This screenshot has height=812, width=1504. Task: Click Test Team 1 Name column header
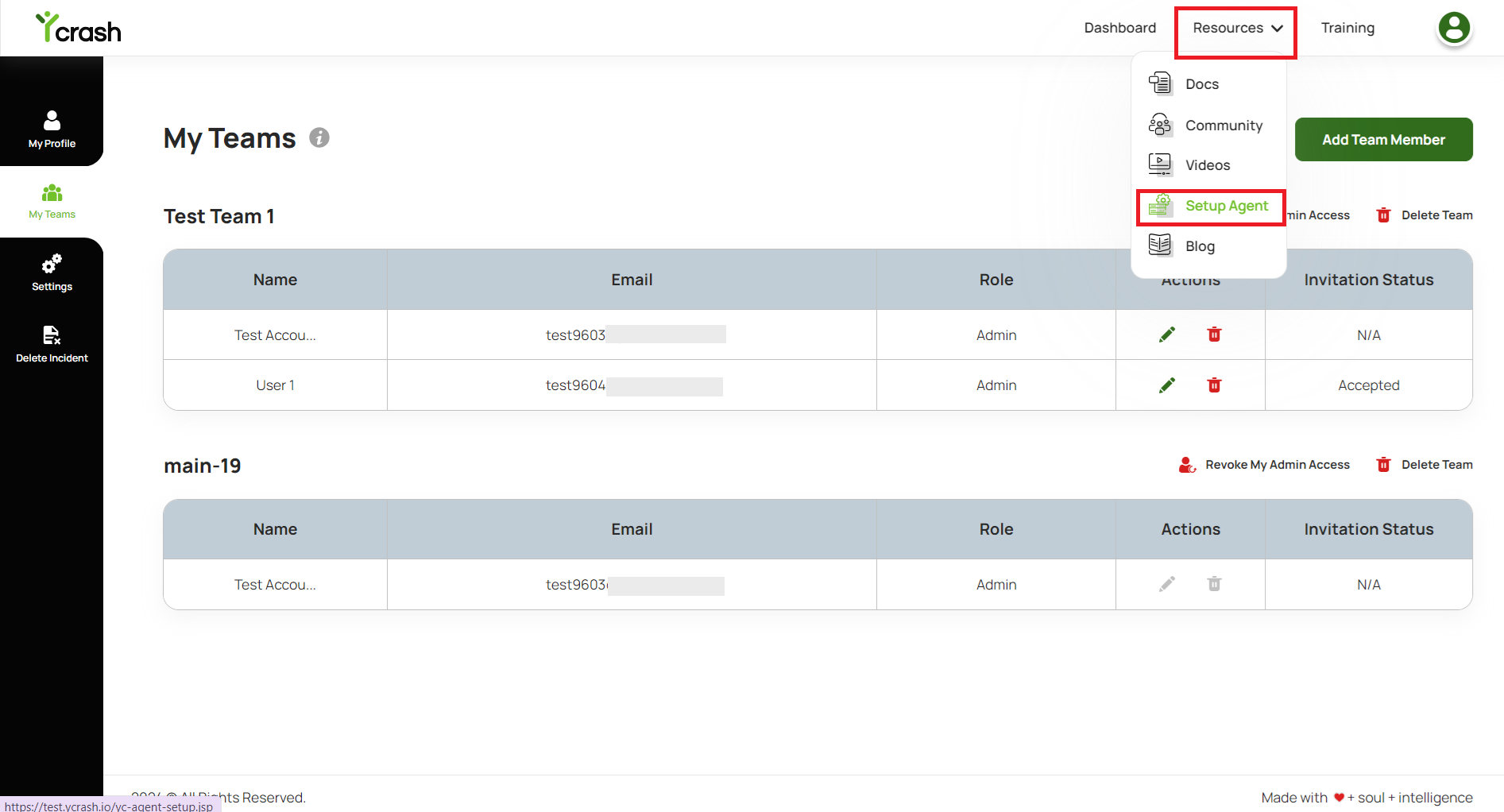point(275,280)
